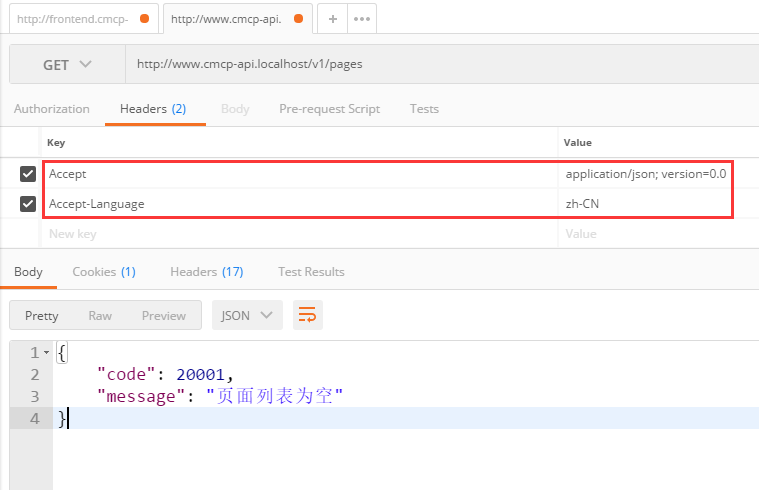Show the response Cookies tab
The image size is (759, 490).
pyautogui.click(x=104, y=271)
